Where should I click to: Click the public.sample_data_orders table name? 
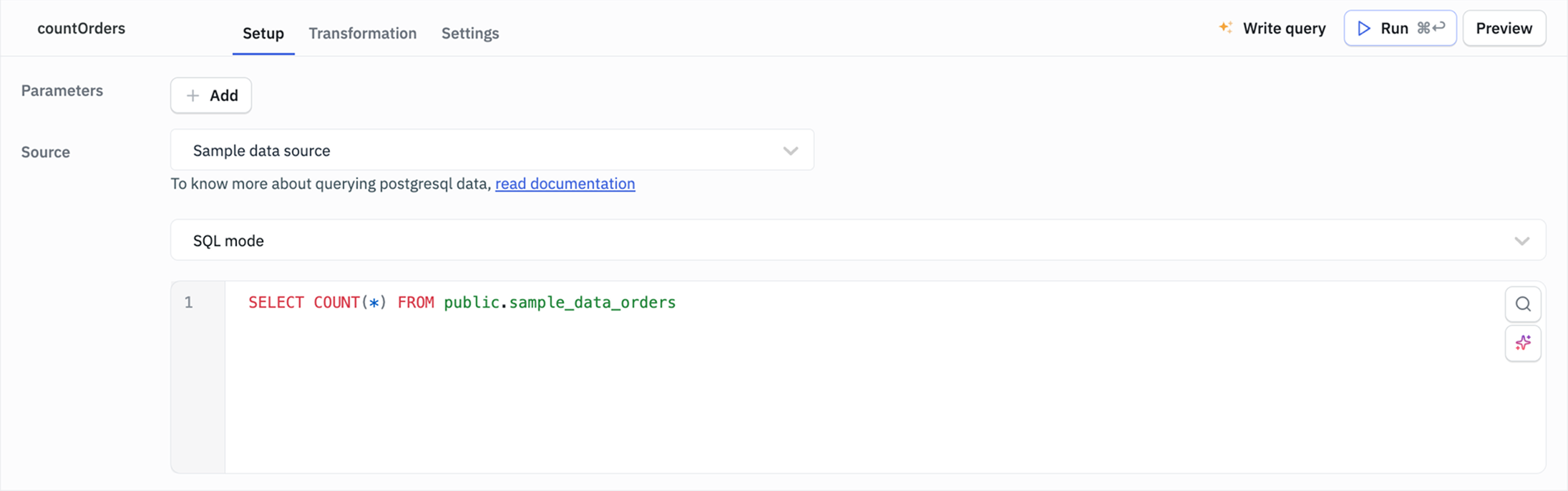[560, 303]
